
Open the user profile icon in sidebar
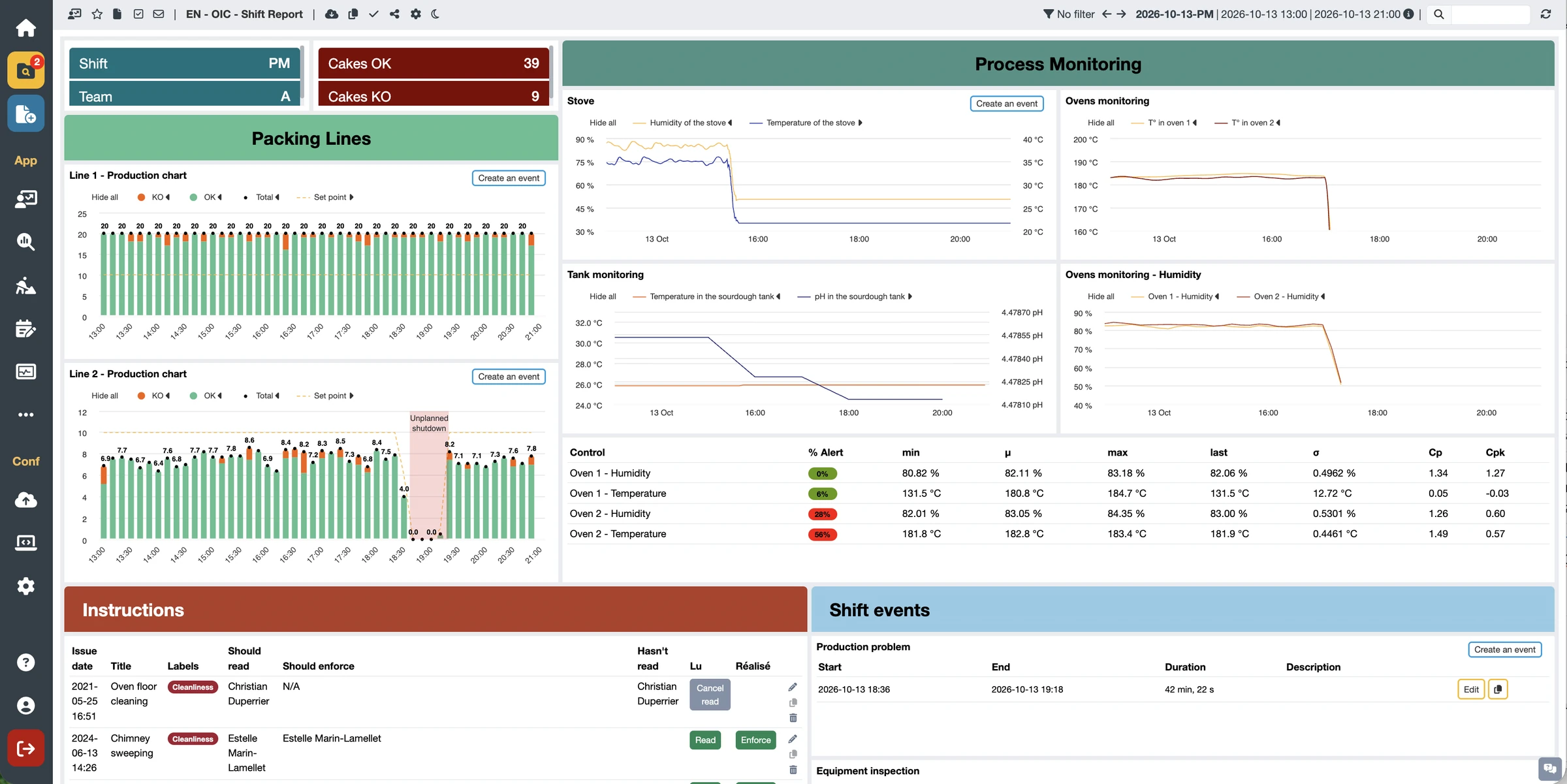point(25,706)
